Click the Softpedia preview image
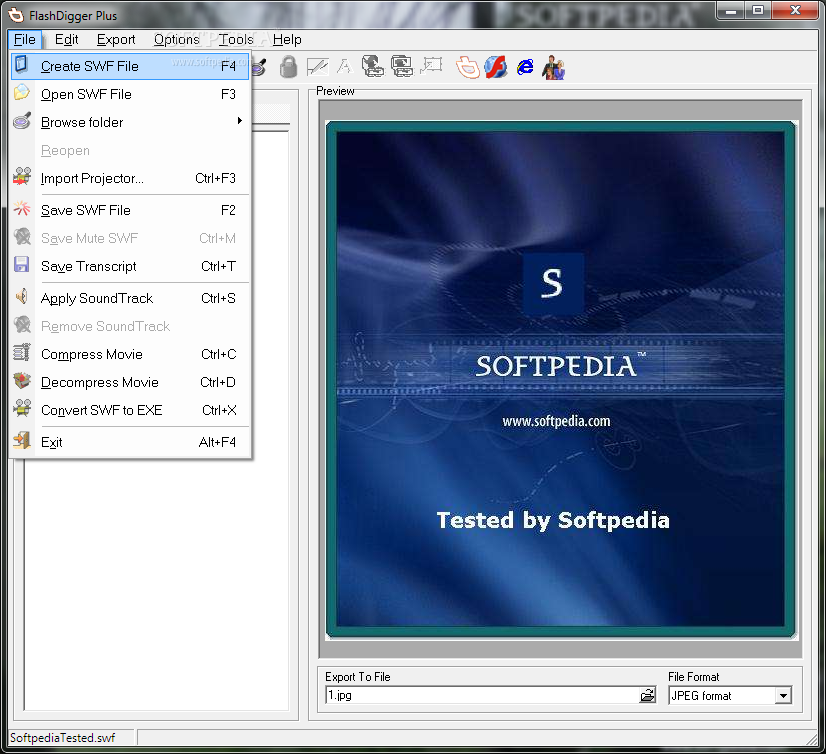Viewport: 826px width, 754px height. pyautogui.click(x=560, y=379)
